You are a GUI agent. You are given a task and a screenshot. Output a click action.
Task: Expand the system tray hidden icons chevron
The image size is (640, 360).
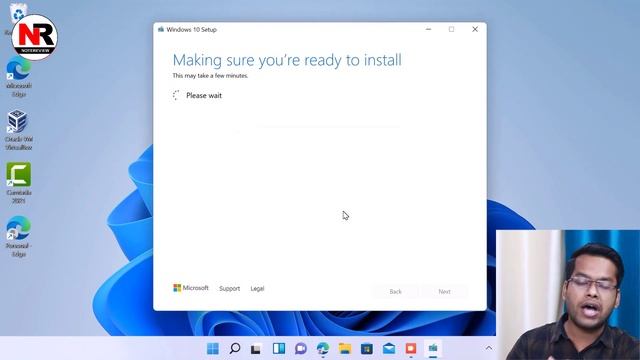pos(489,348)
